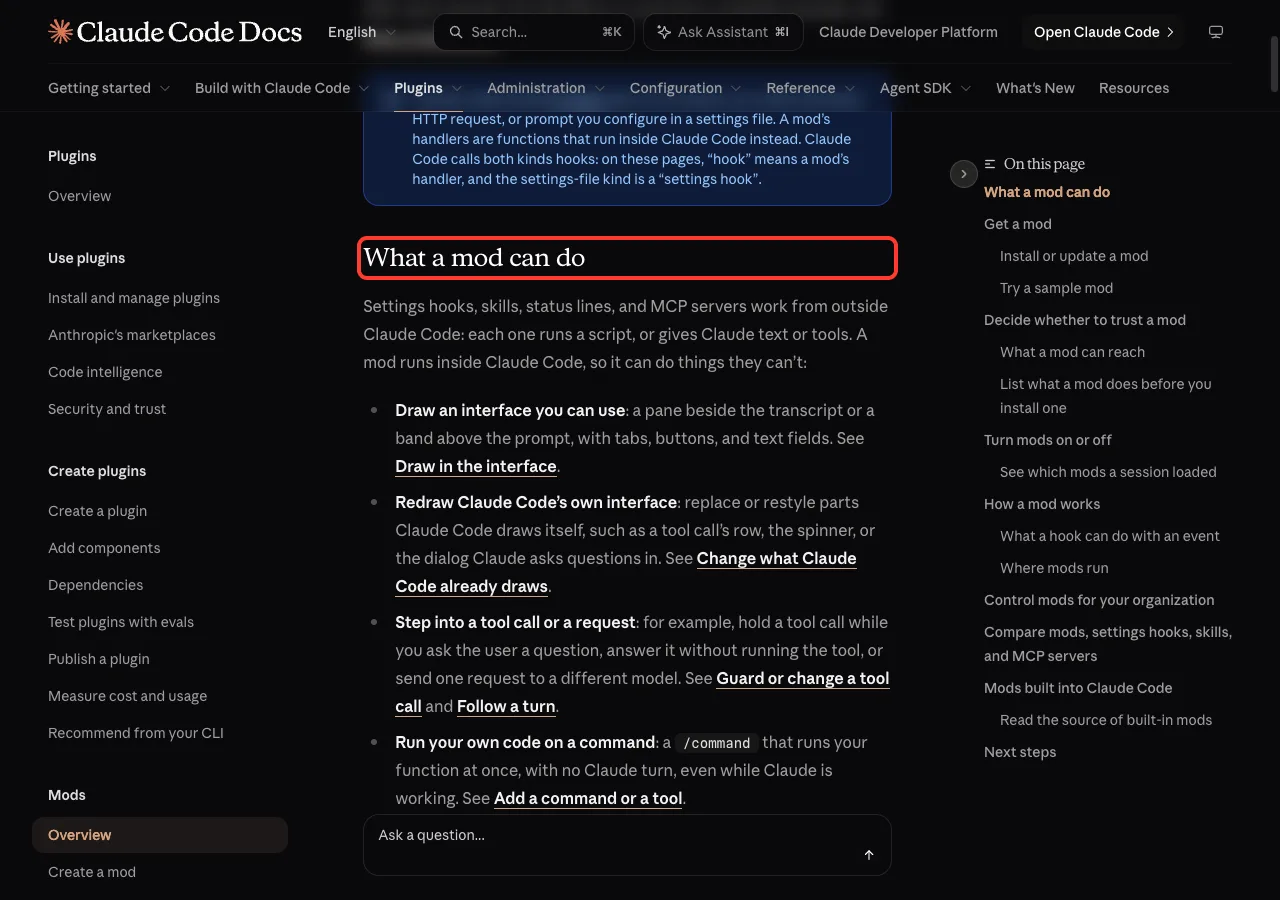The image size is (1280, 900).
Task: Expand the Getting started menu
Action: tap(109, 88)
